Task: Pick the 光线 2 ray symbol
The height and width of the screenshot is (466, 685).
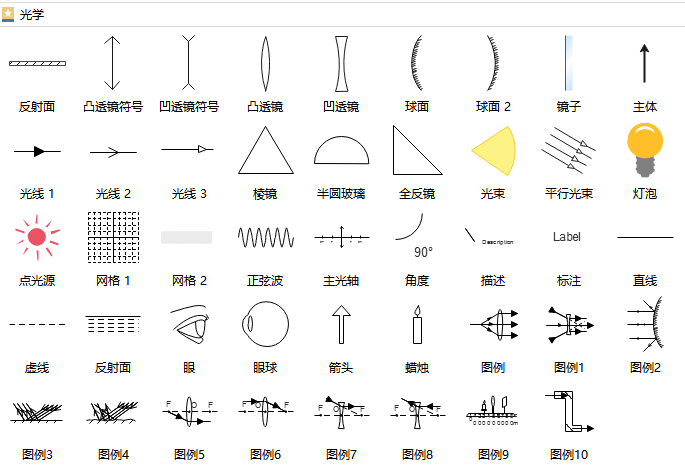Action: [x=113, y=152]
